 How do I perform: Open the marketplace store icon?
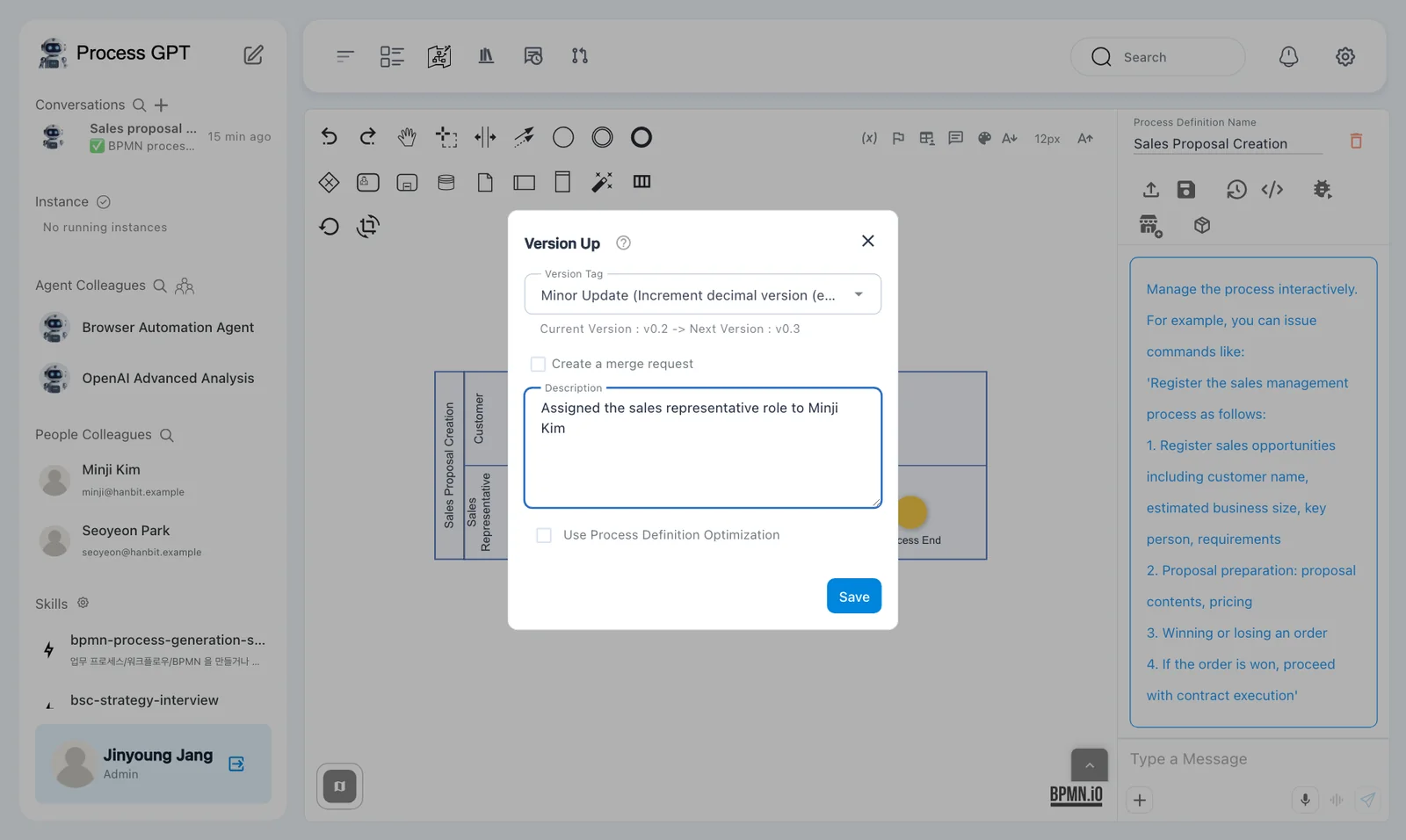tap(1151, 226)
